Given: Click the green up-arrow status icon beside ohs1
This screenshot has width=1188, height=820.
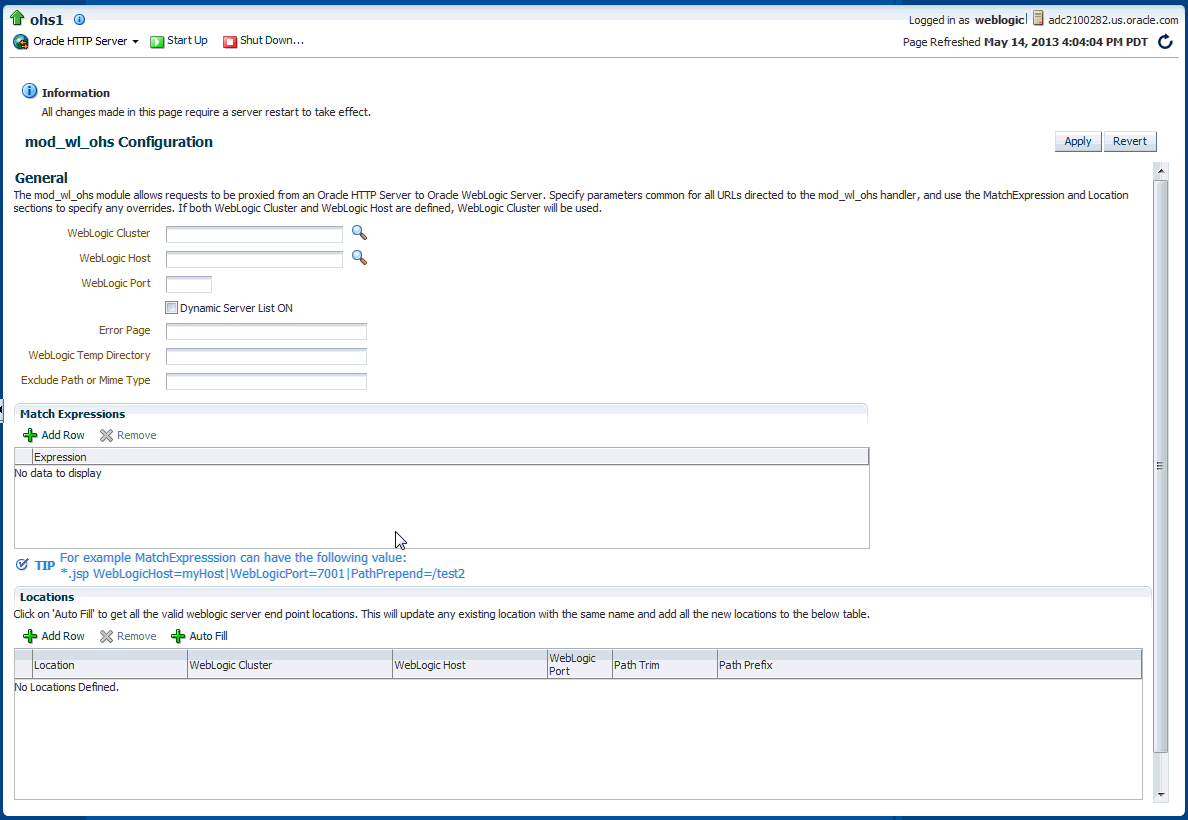Looking at the screenshot, I should point(17,18).
